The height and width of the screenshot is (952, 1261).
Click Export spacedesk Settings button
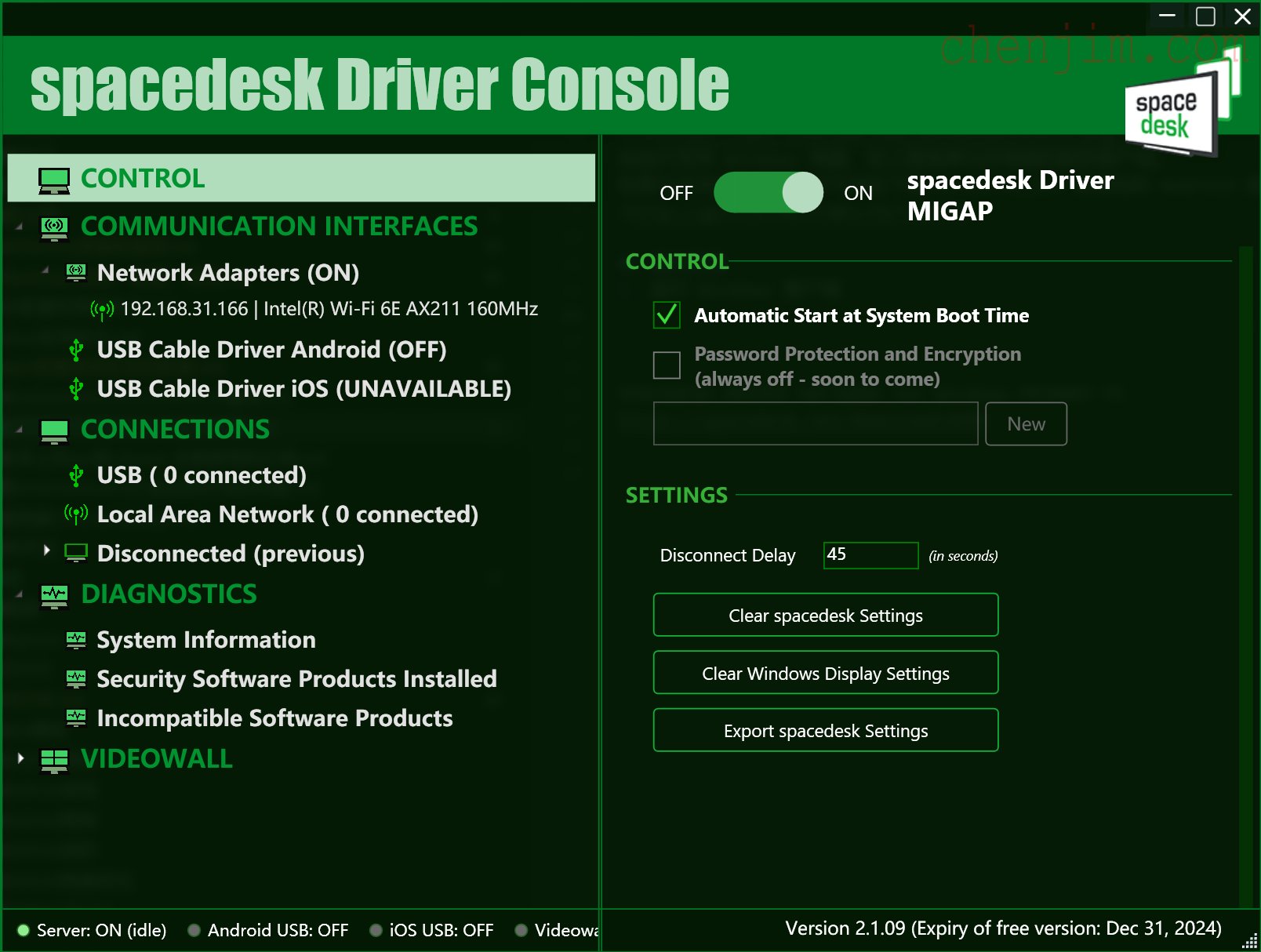tap(826, 731)
